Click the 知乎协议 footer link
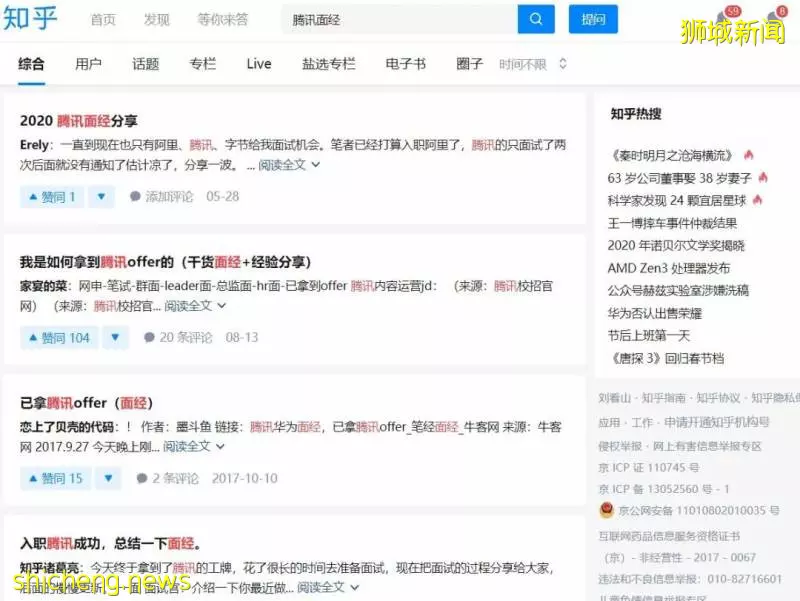800x601 pixels. pyautogui.click(x=718, y=398)
